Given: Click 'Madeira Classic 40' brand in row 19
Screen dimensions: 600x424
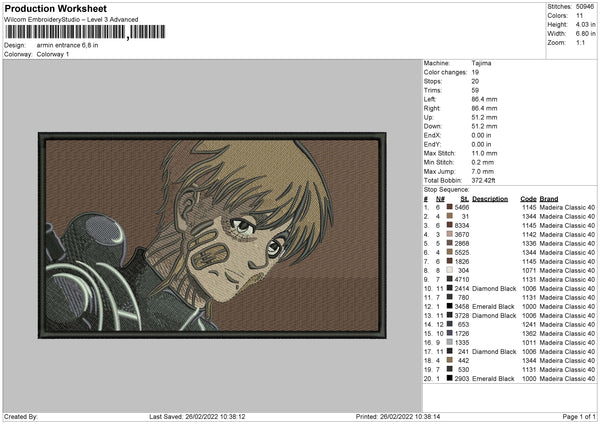Looking at the screenshot, I should (x=567, y=370).
